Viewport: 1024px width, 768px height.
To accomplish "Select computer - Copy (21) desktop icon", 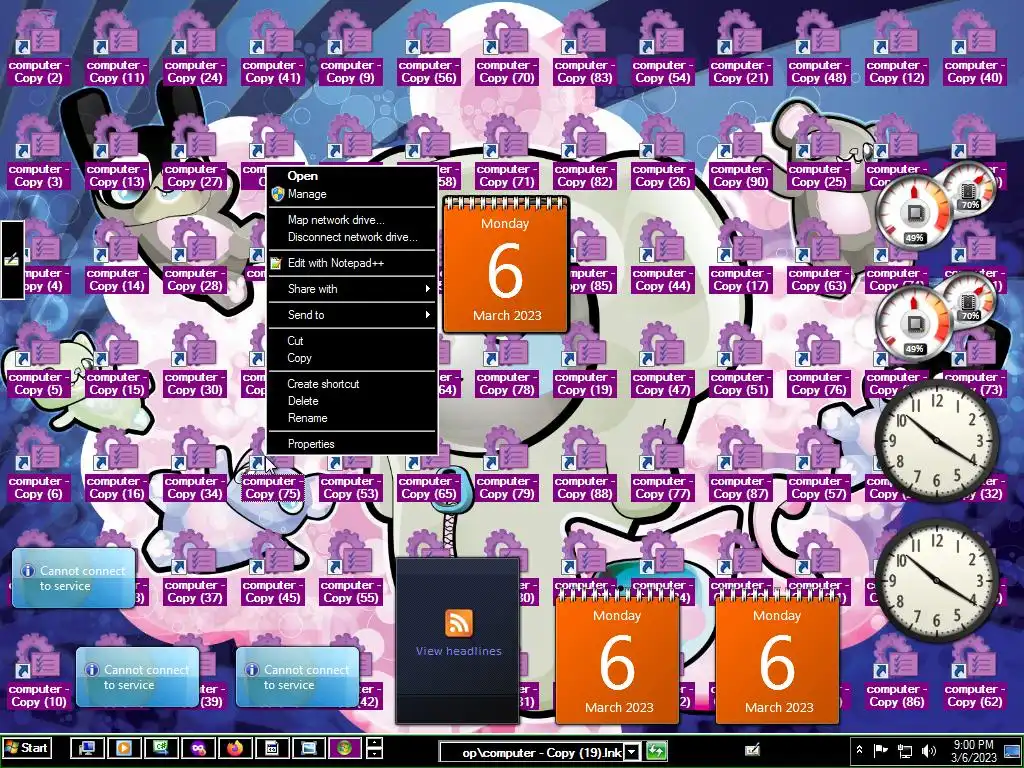I will point(740,49).
